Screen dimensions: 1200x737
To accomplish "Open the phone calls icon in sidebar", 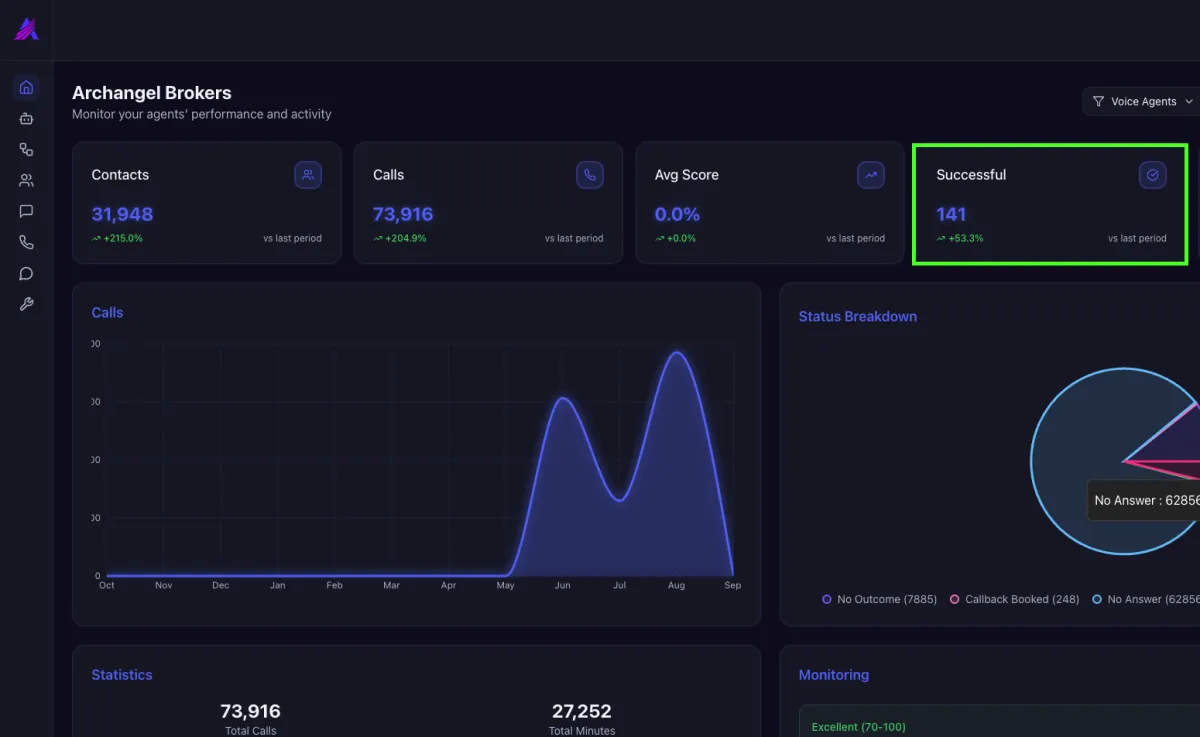I will click(x=26, y=243).
